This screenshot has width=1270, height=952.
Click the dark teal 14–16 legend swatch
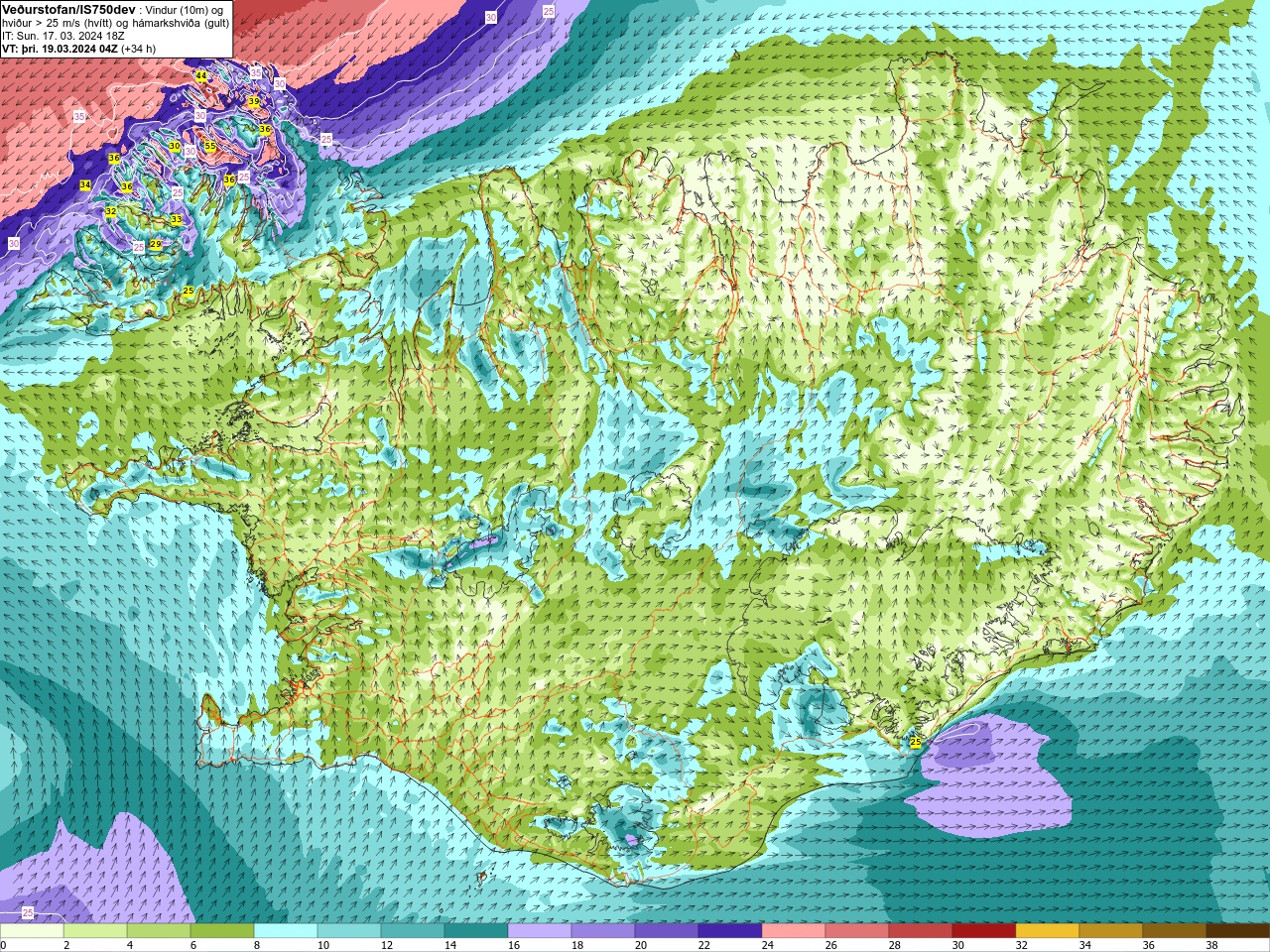(x=476, y=931)
